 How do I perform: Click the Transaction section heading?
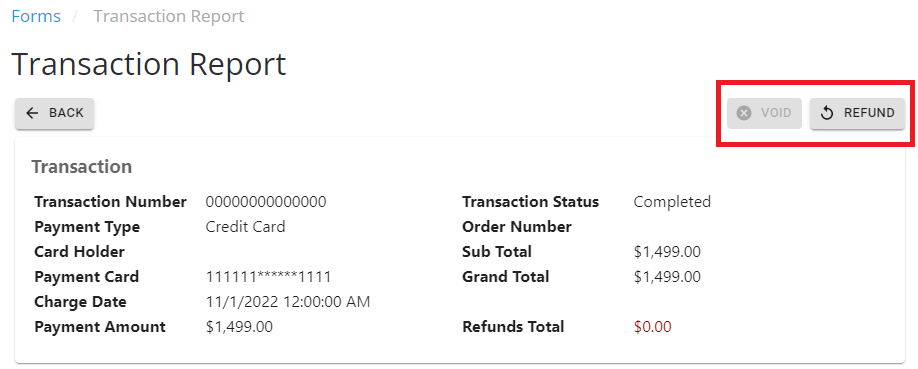pos(81,167)
